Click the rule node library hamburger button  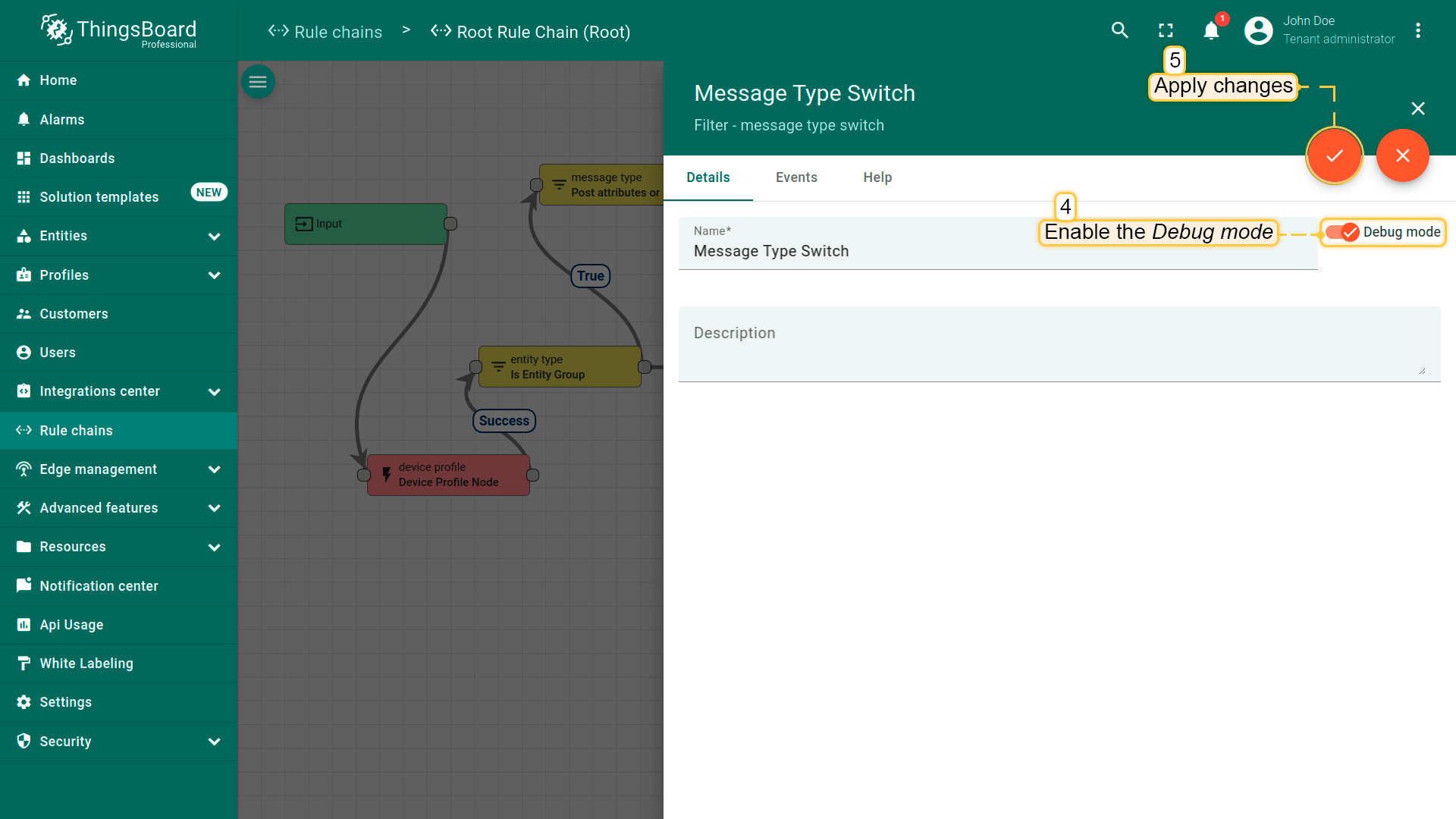[x=258, y=82]
